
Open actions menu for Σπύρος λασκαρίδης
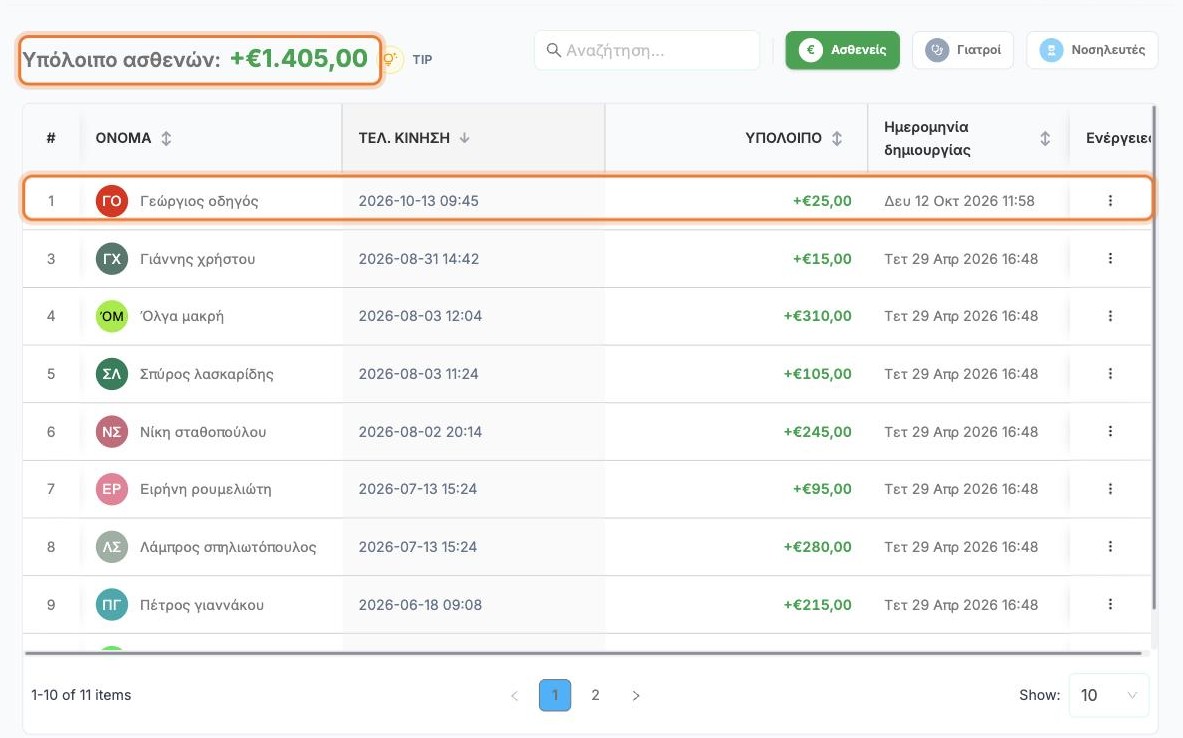click(1110, 374)
